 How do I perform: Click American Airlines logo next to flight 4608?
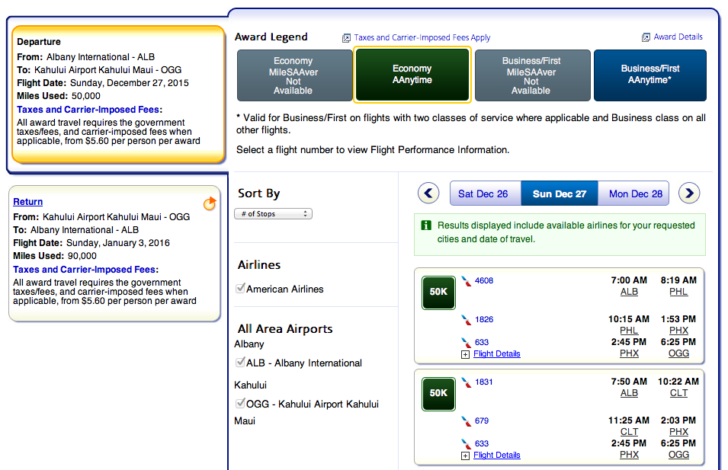click(x=466, y=281)
